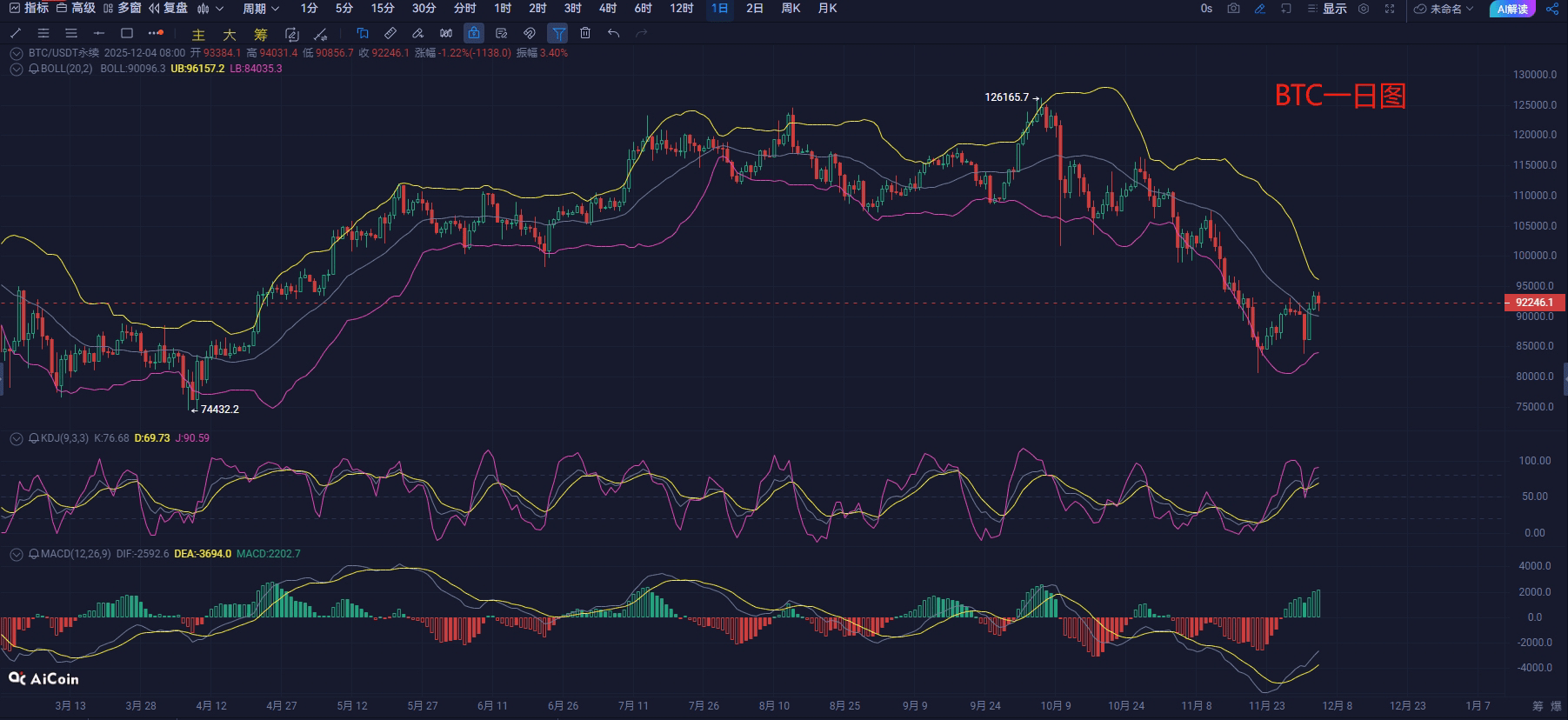Collapse the KDJ indicator panel
1568x720 pixels.
(x=16, y=439)
